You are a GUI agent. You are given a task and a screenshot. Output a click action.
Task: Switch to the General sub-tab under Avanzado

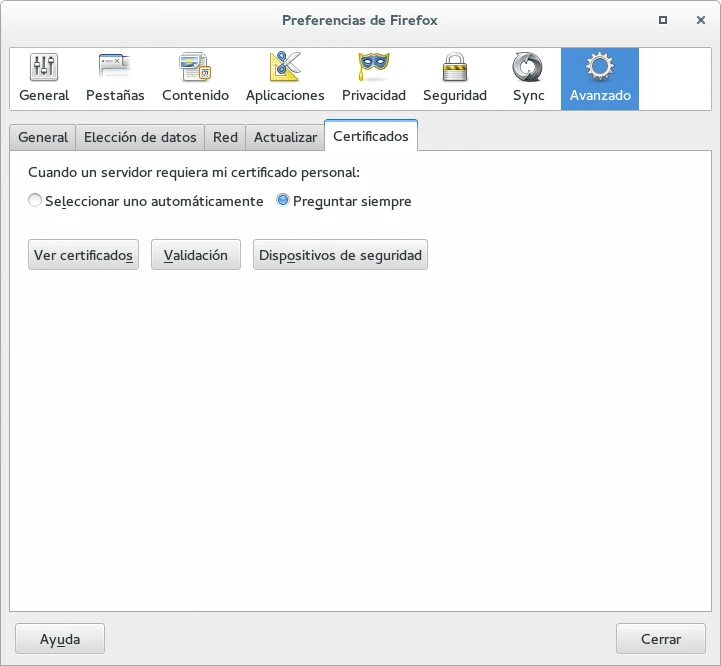(43, 138)
